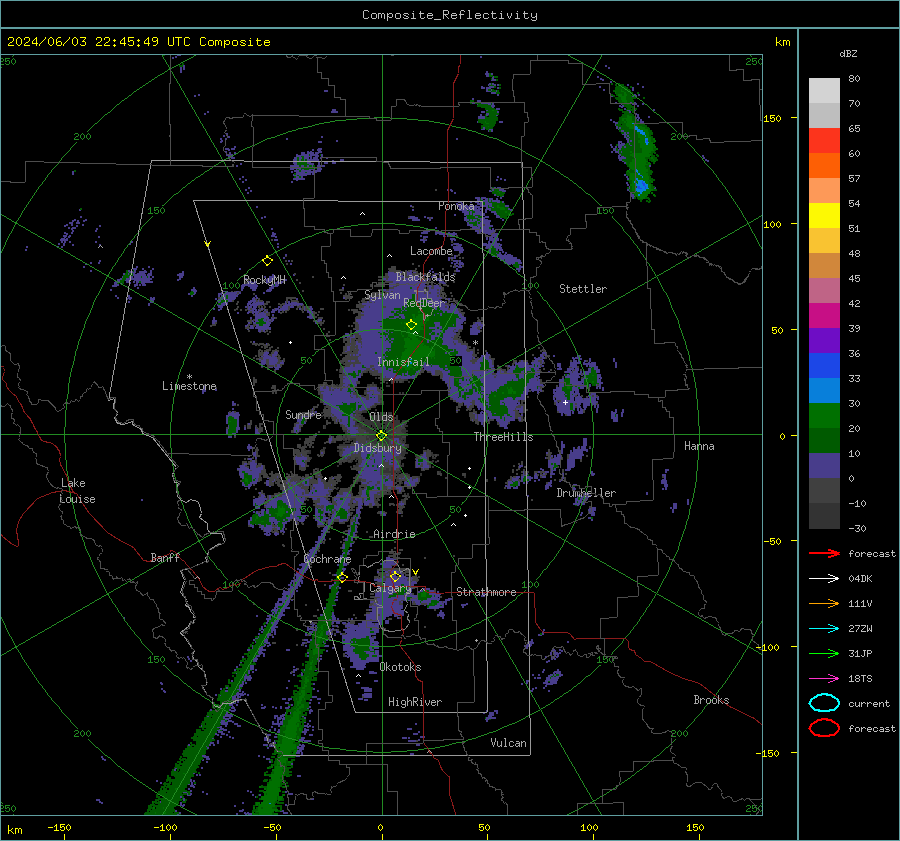Select the yellow 54–51 dBZ color swatch
Screen dimensions: 900x841
click(x=824, y=215)
